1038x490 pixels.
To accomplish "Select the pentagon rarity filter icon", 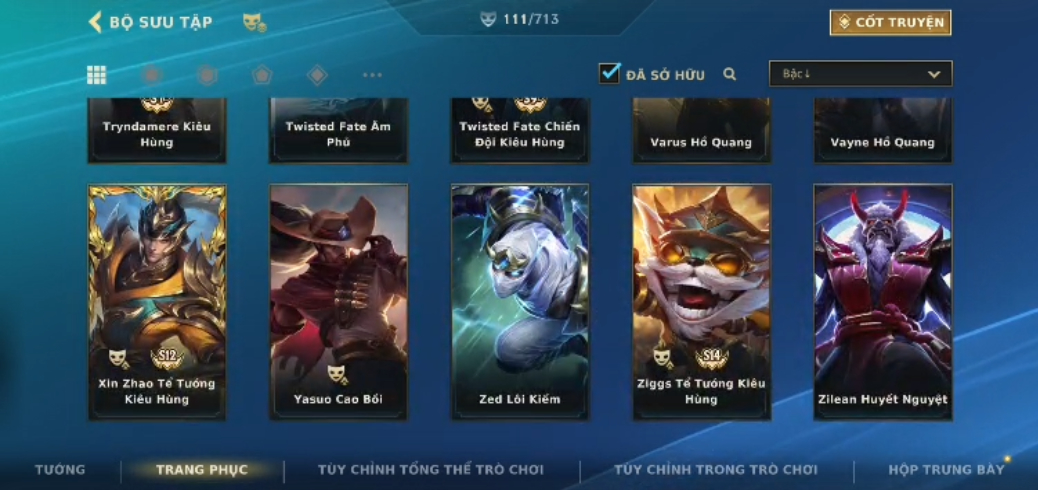I will coord(262,75).
